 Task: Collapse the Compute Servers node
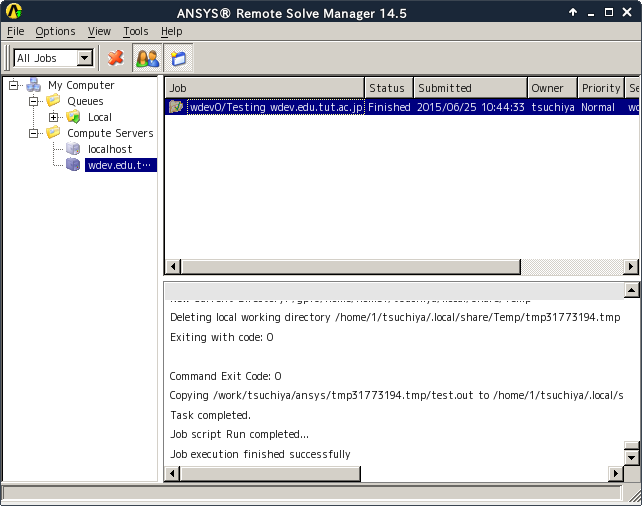tap(35, 133)
